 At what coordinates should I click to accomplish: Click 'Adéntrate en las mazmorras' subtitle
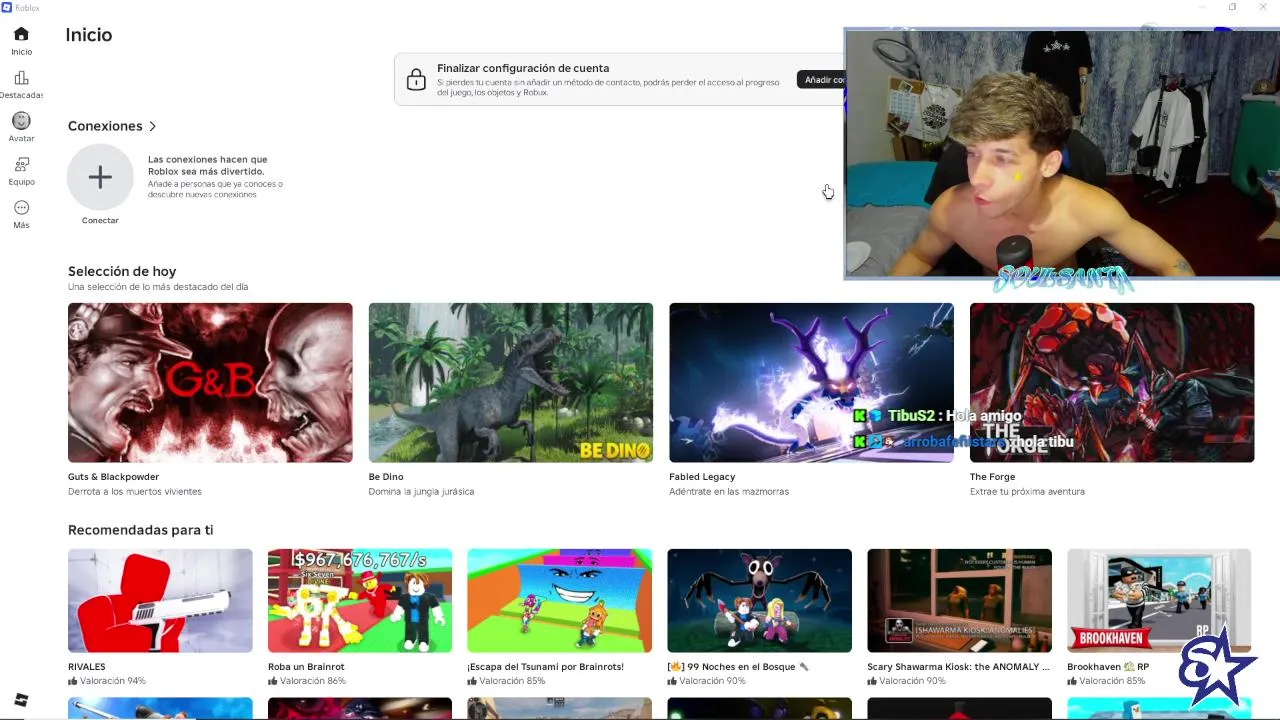click(x=729, y=492)
